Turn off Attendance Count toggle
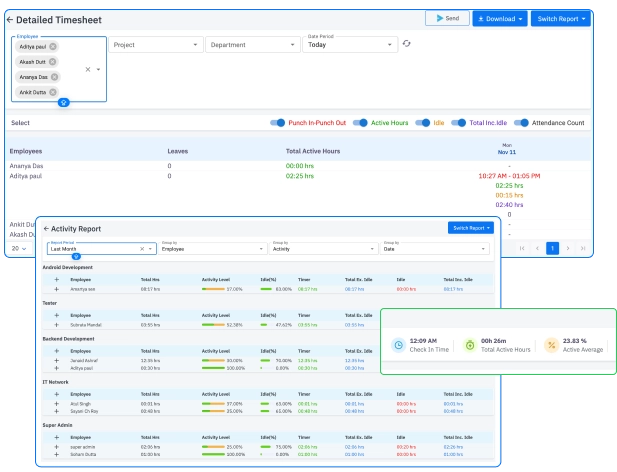The height and width of the screenshot is (472, 617). click(x=521, y=123)
